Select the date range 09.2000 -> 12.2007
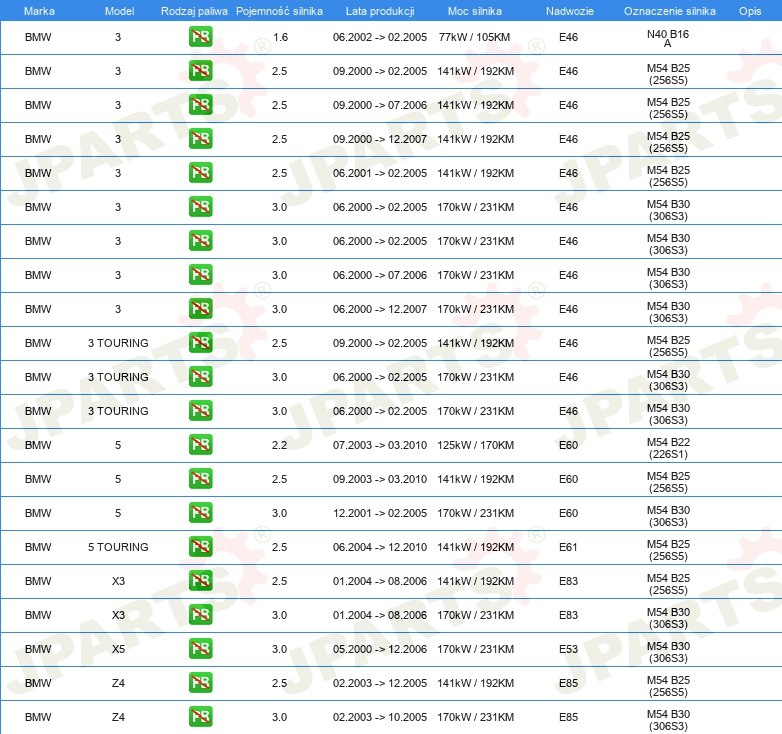This screenshot has height=734, width=782. 380,139
